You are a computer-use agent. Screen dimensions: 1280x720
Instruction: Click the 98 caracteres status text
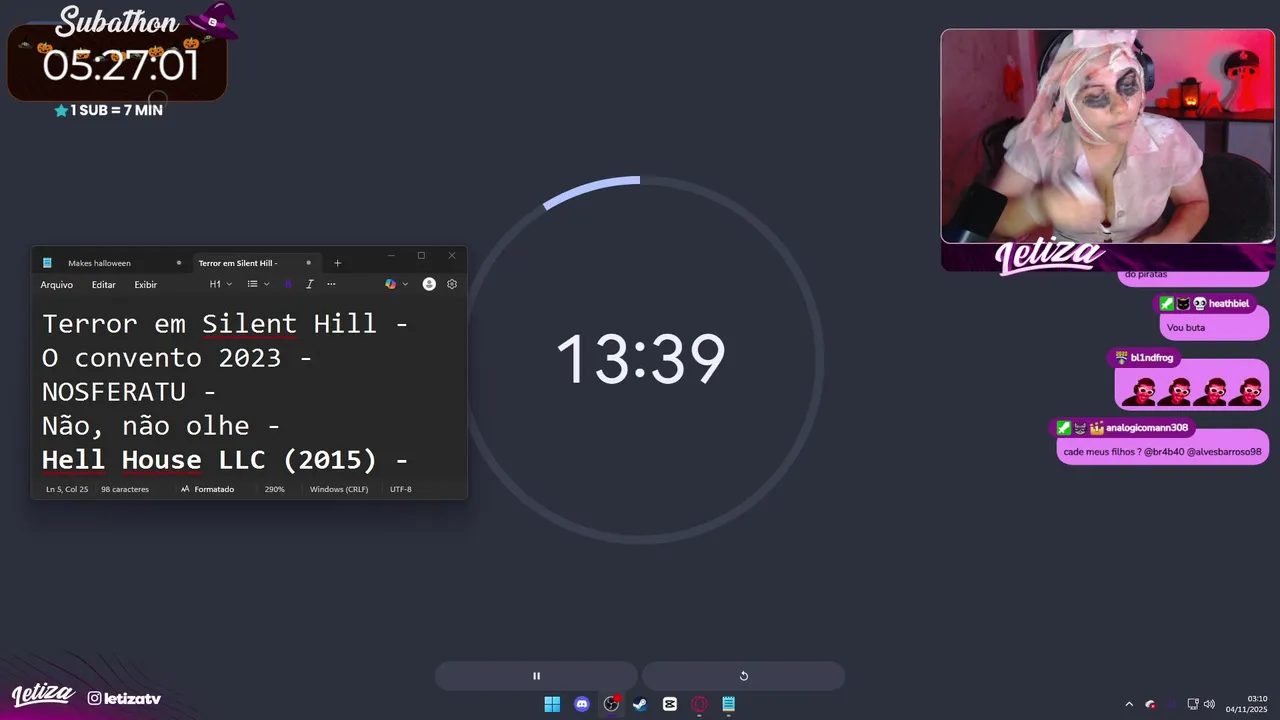(125, 489)
